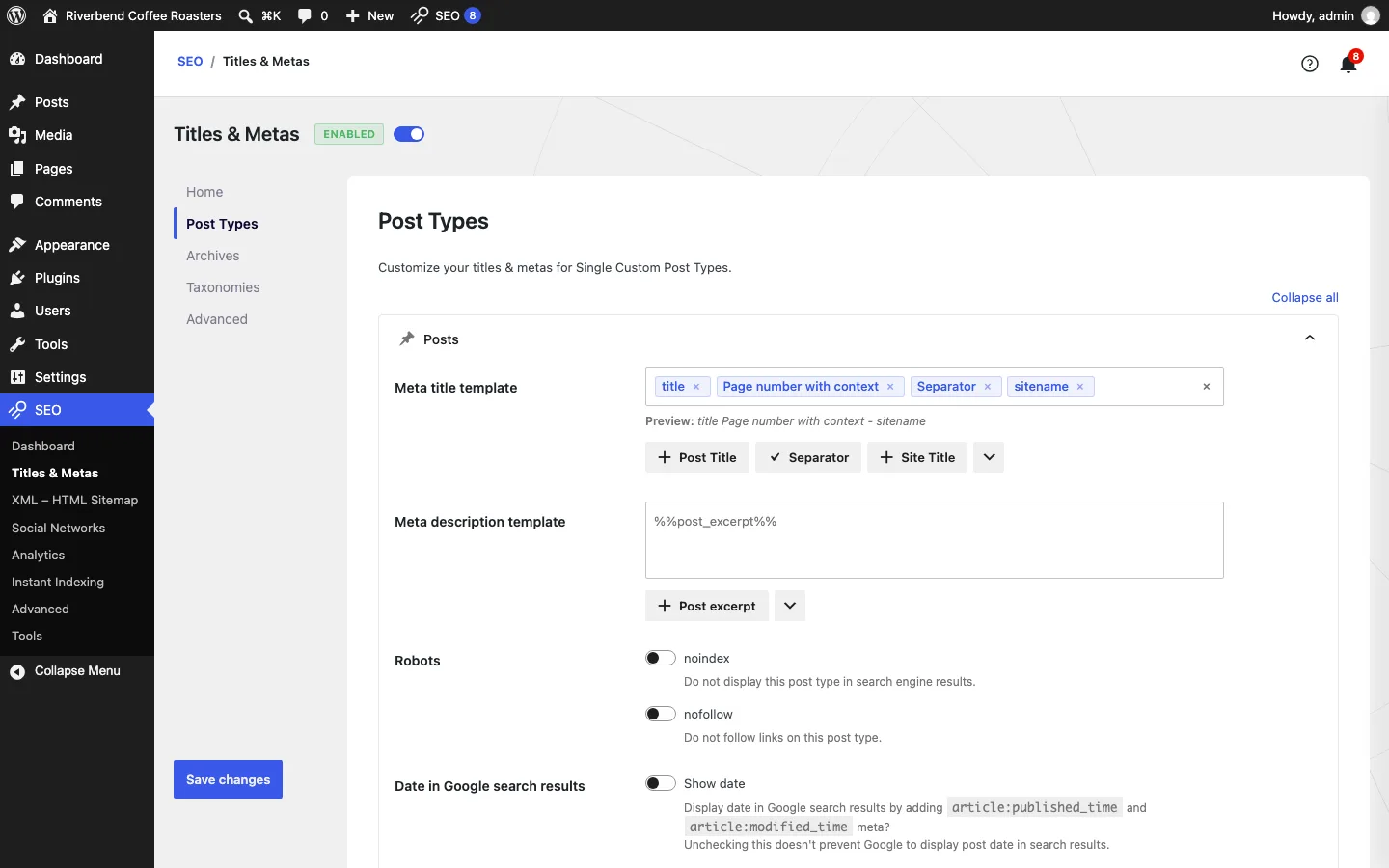Click into Meta description template textarea
Viewport: 1389px width, 868px height.
tap(935, 540)
